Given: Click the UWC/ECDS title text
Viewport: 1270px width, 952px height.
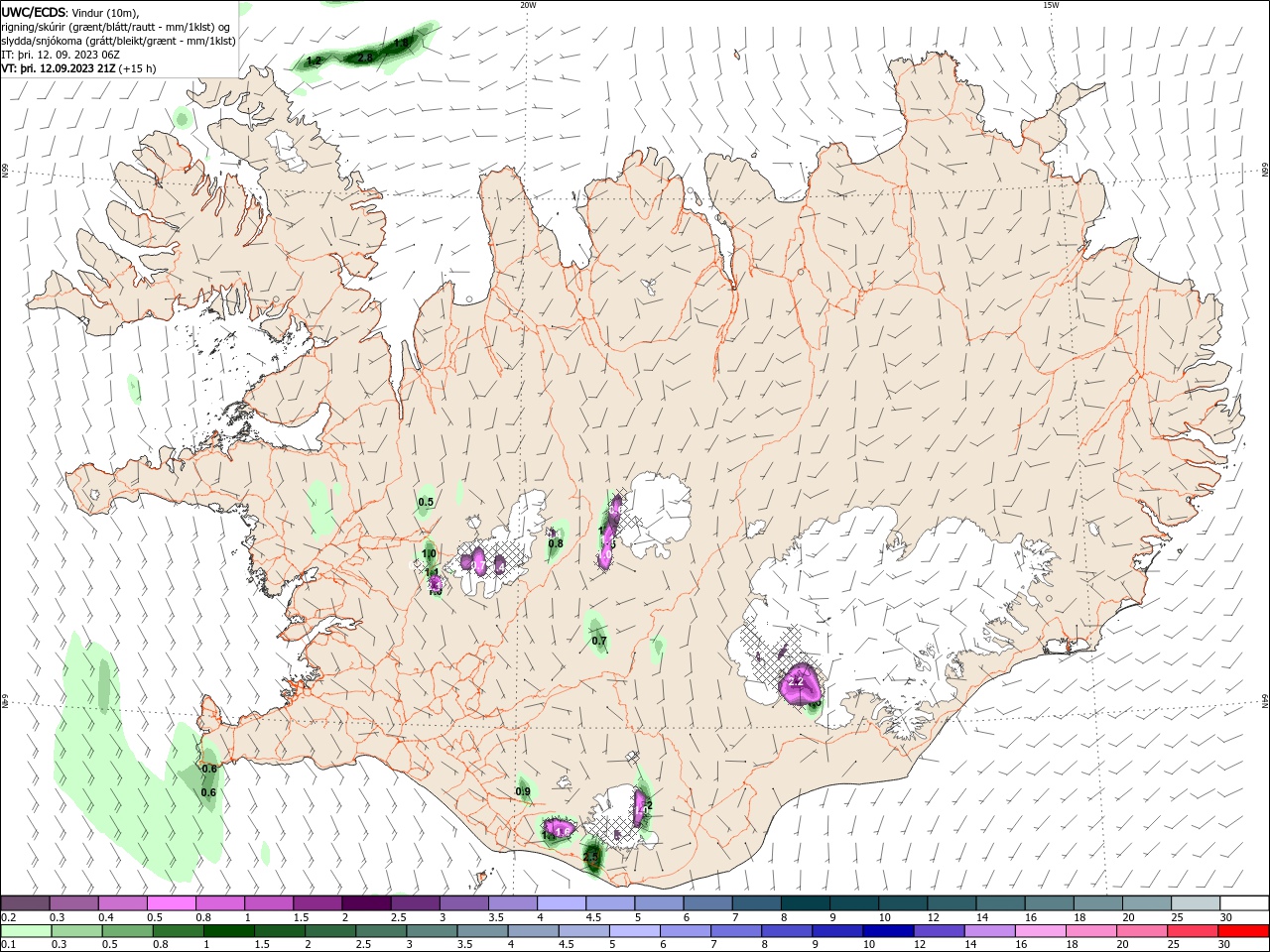Looking at the screenshot, I should (33, 12).
